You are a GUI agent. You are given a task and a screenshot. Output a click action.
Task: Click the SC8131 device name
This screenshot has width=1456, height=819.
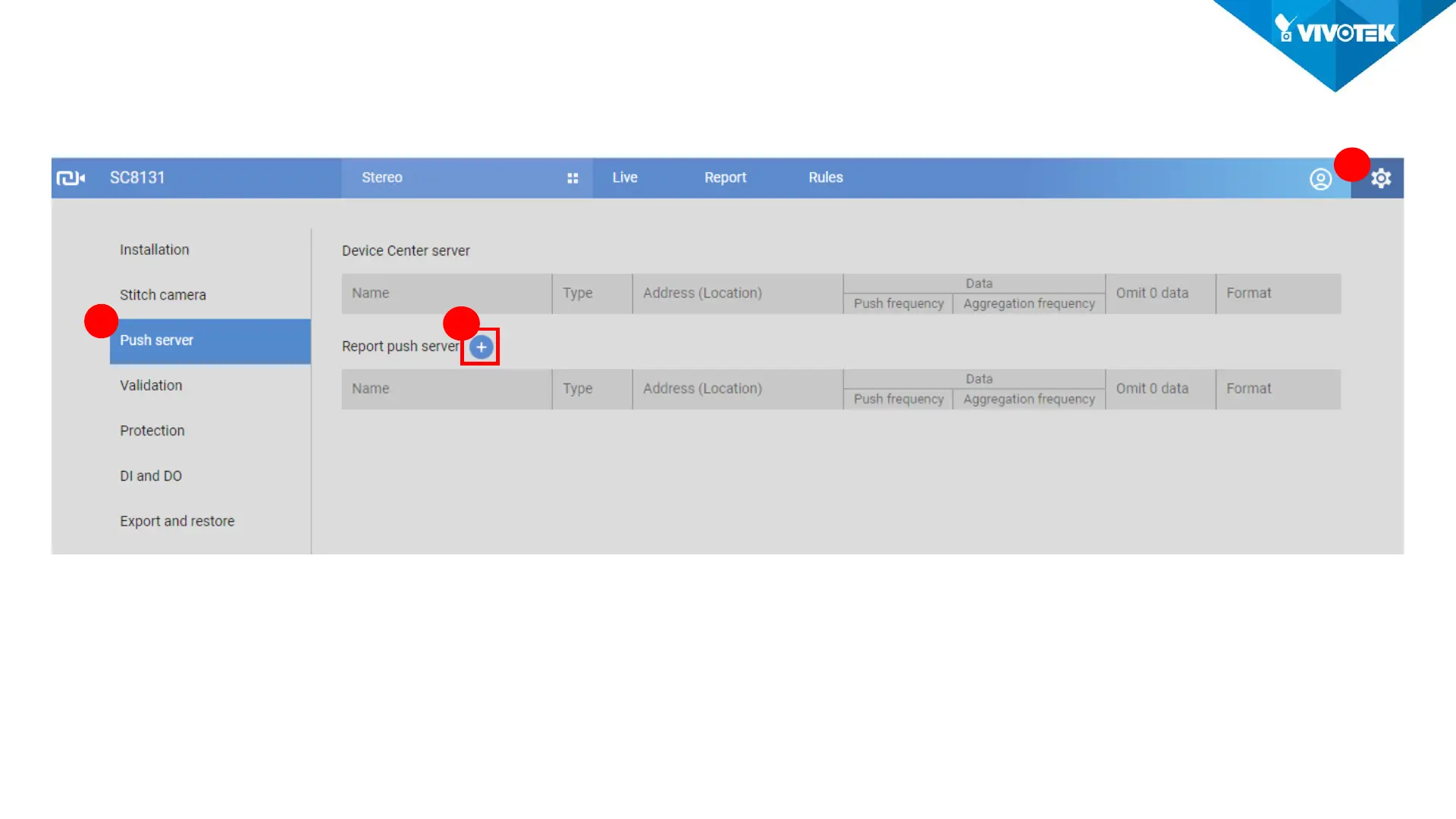click(137, 177)
